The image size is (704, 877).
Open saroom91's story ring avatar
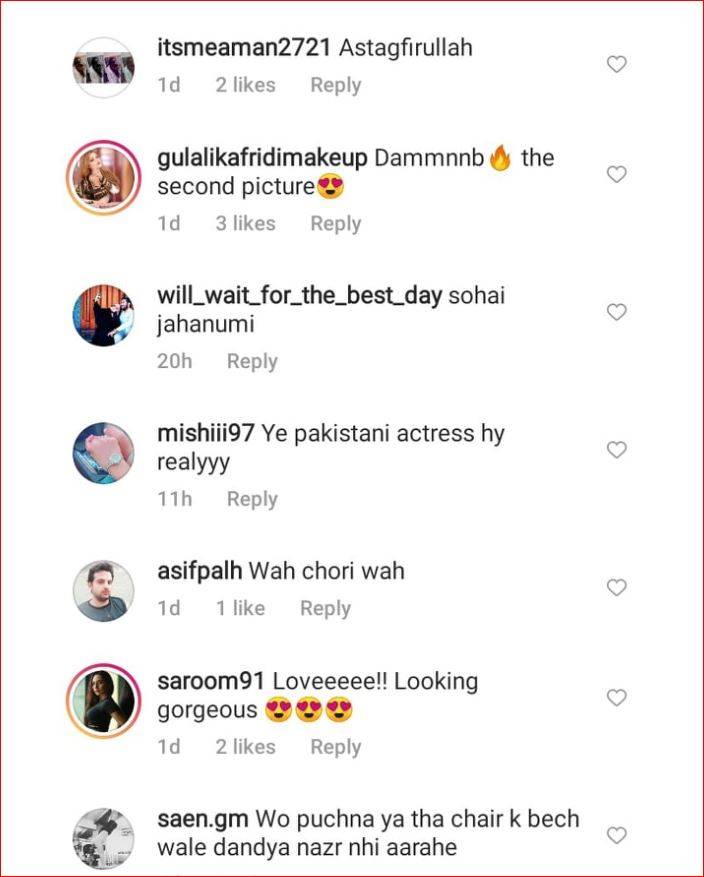pos(103,701)
